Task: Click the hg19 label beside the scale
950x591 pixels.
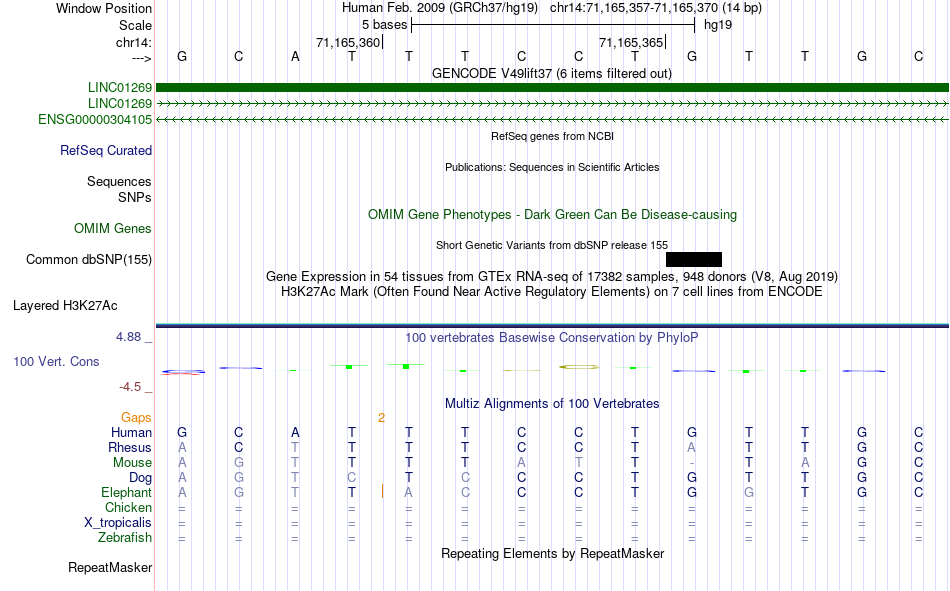Action: tap(718, 25)
